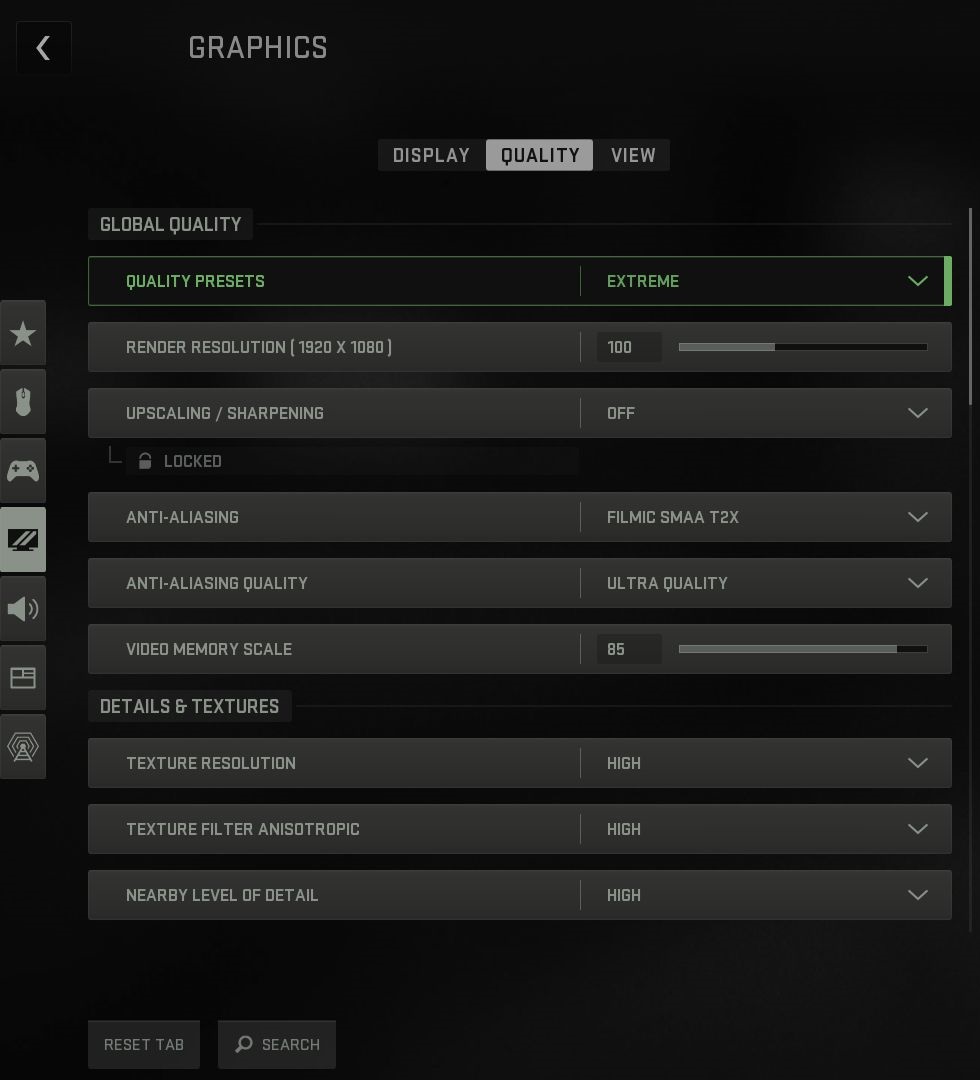Click the Search button
This screenshot has width=980, height=1080.
click(277, 1044)
